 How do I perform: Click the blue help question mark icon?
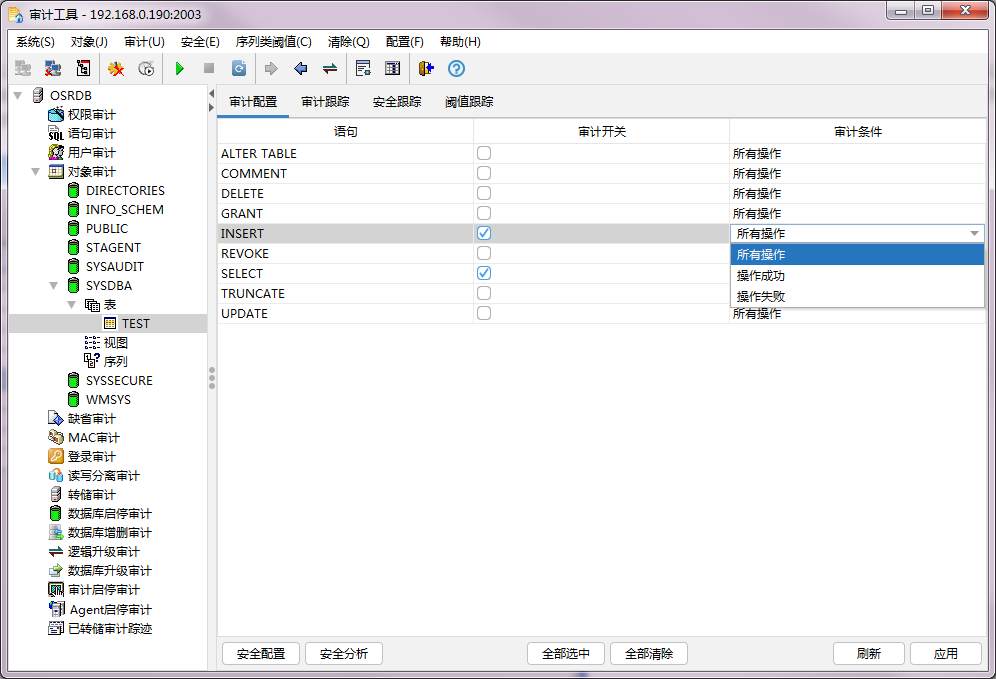[x=456, y=69]
